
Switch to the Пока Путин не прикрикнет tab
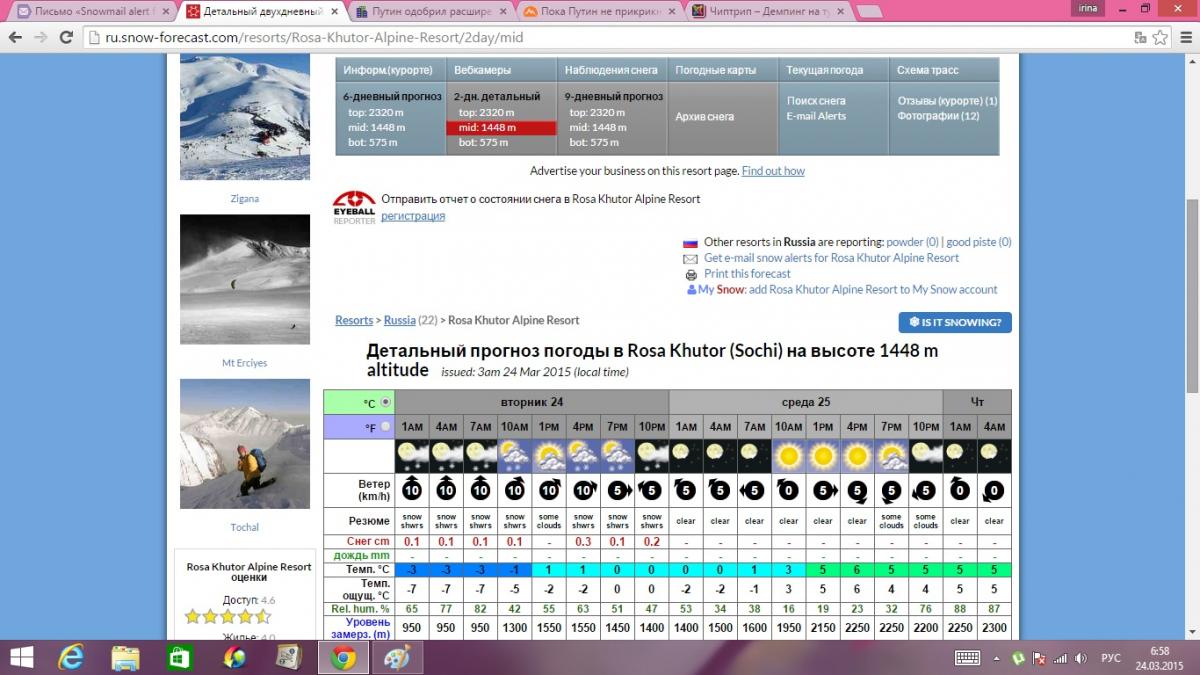[x=600, y=12]
